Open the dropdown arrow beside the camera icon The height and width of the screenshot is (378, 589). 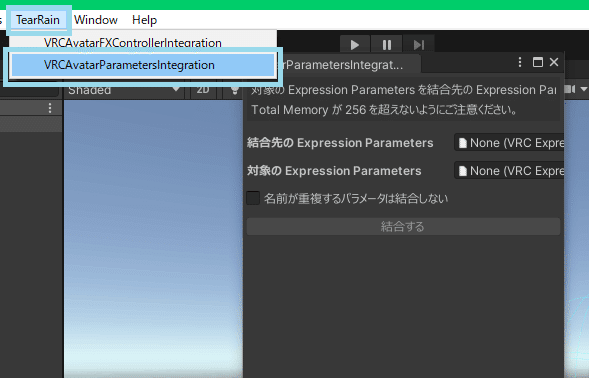[583, 89]
